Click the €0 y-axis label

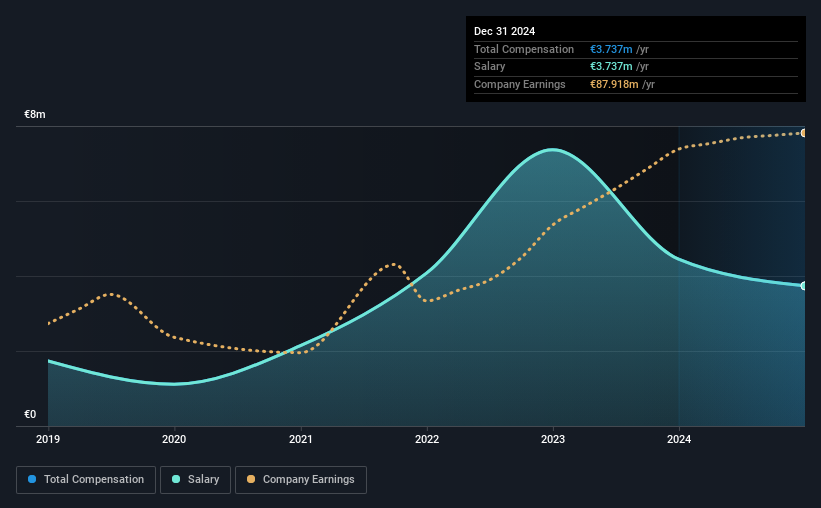point(30,414)
